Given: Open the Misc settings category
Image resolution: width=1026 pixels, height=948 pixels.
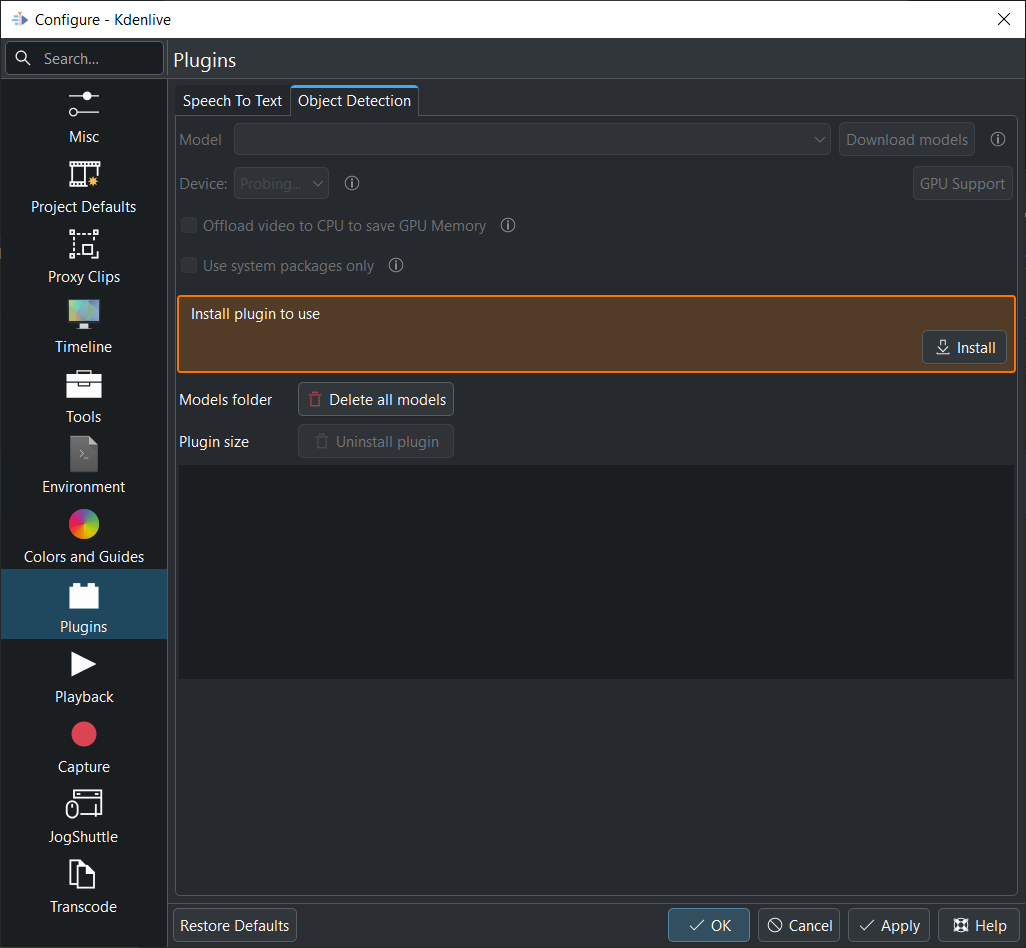Looking at the screenshot, I should click(84, 115).
